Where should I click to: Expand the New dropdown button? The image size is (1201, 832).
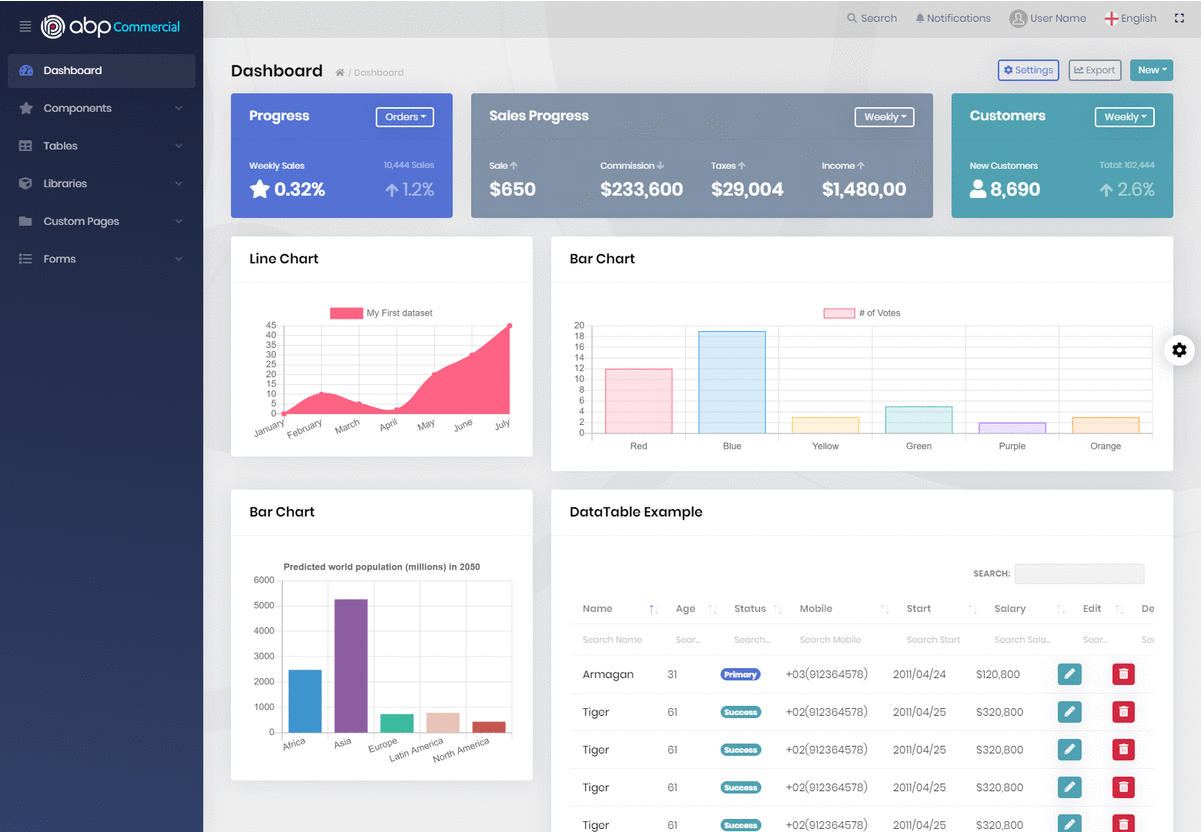[x=1151, y=70]
